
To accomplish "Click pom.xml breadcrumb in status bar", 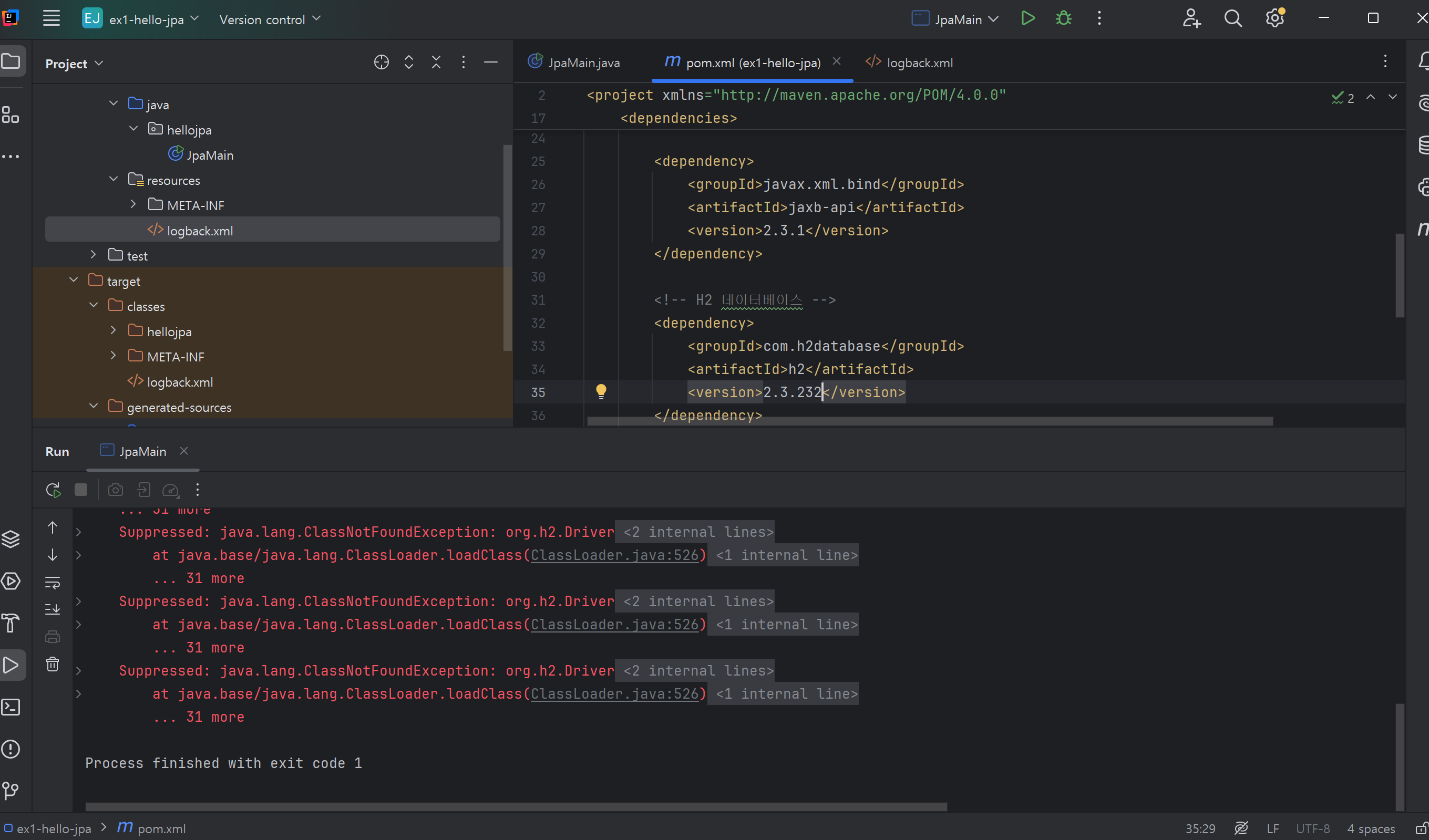I will pyautogui.click(x=151, y=828).
